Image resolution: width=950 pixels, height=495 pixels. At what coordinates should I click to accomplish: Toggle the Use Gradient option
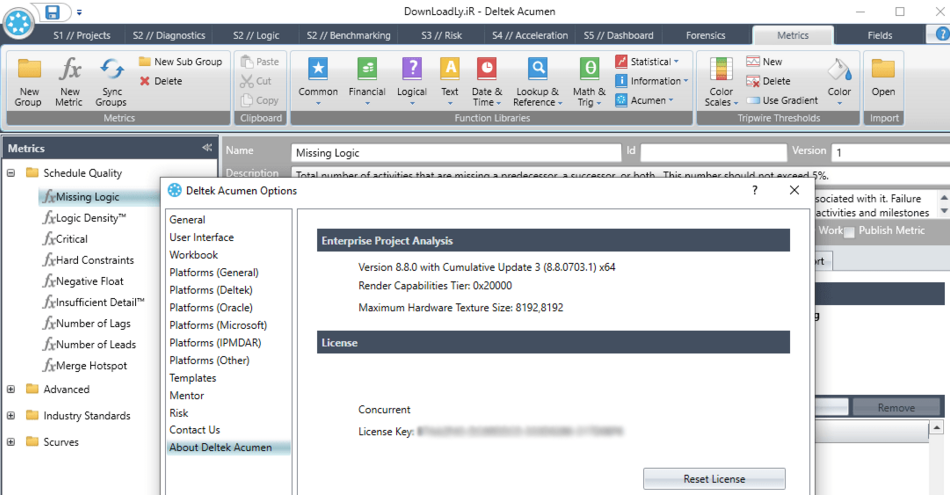pyautogui.click(x=783, y=100)
